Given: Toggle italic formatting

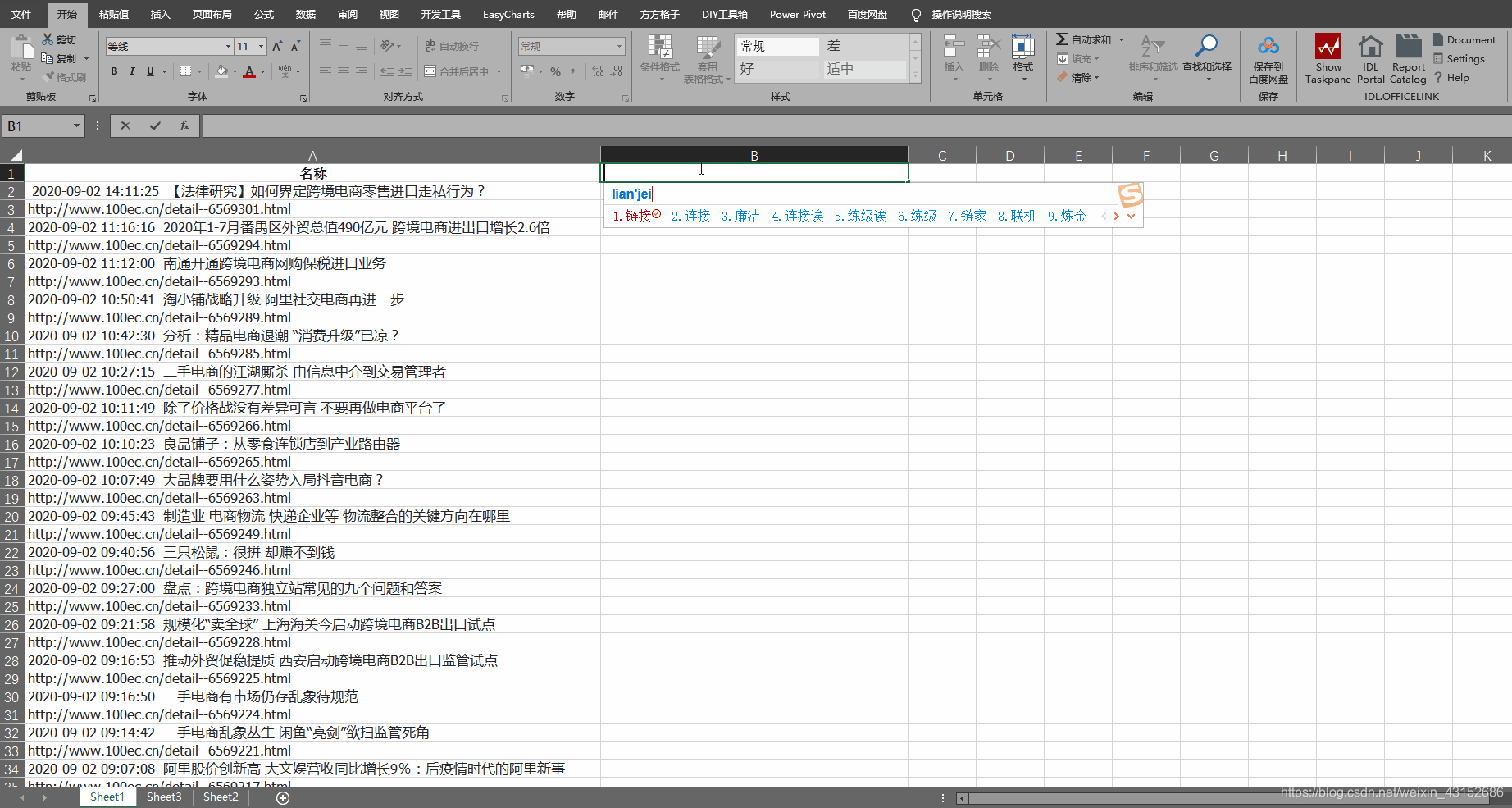Looking at the screenshot, I should point(132,71).
